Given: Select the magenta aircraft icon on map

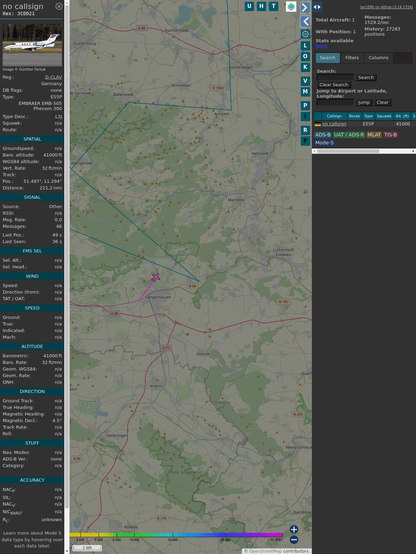Looking at the screenshot, I should point(155,277).
